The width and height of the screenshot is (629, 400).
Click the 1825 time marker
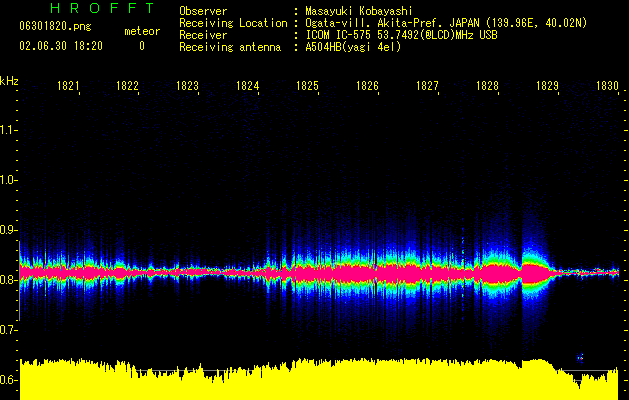[307, 85]
